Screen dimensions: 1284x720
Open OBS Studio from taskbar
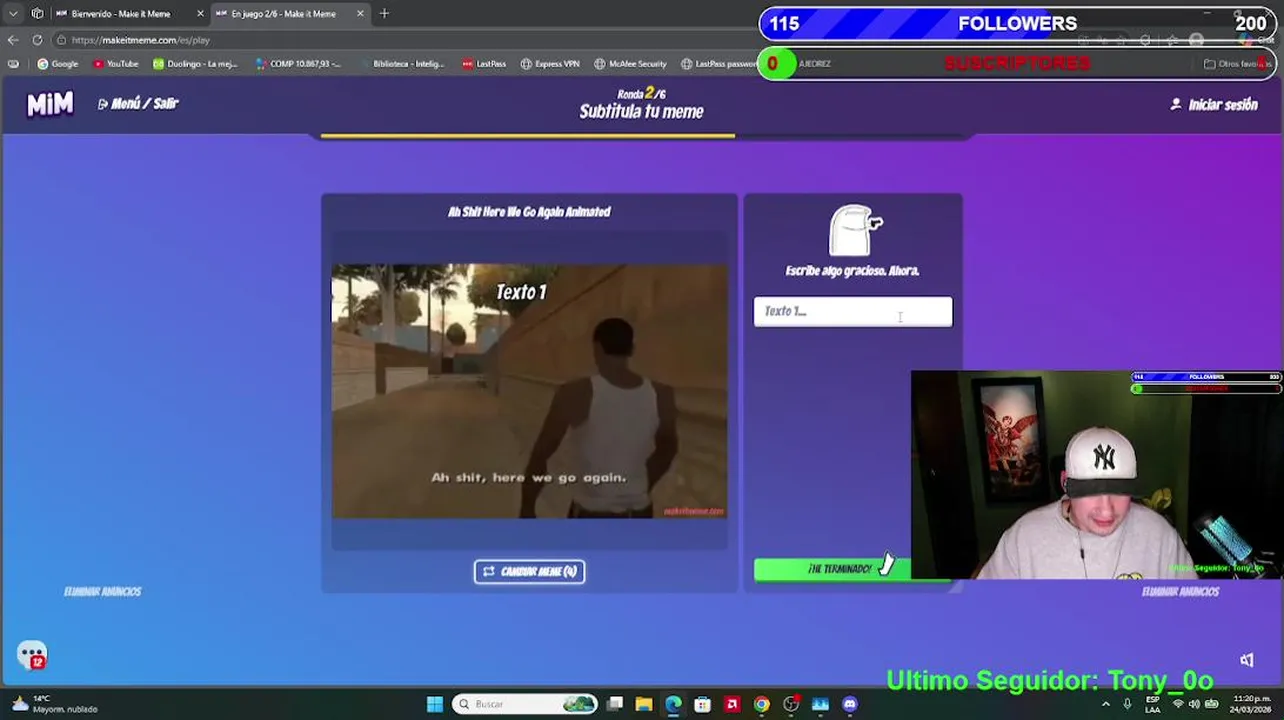pos(791,704)
